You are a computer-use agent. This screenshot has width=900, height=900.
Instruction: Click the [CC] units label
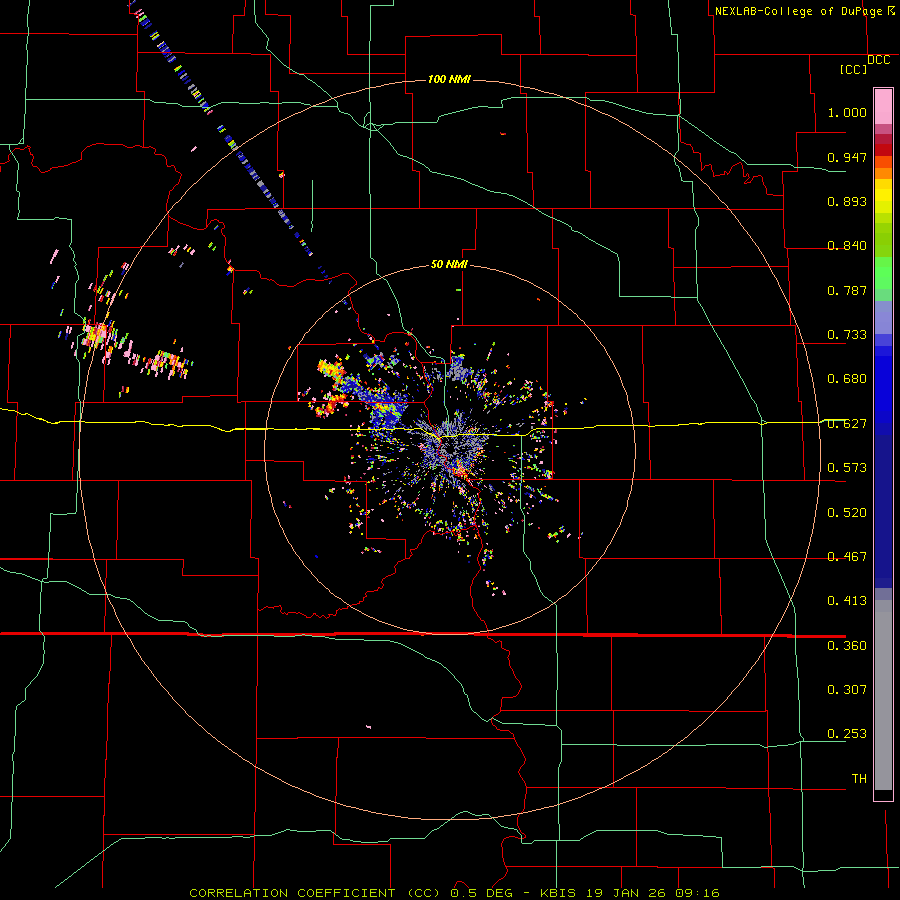coord(854,69)
